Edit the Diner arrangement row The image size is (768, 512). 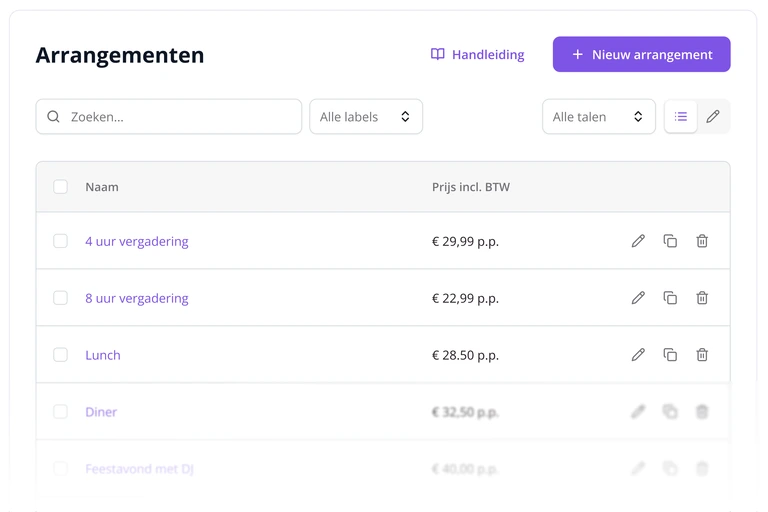pos(638,412)
